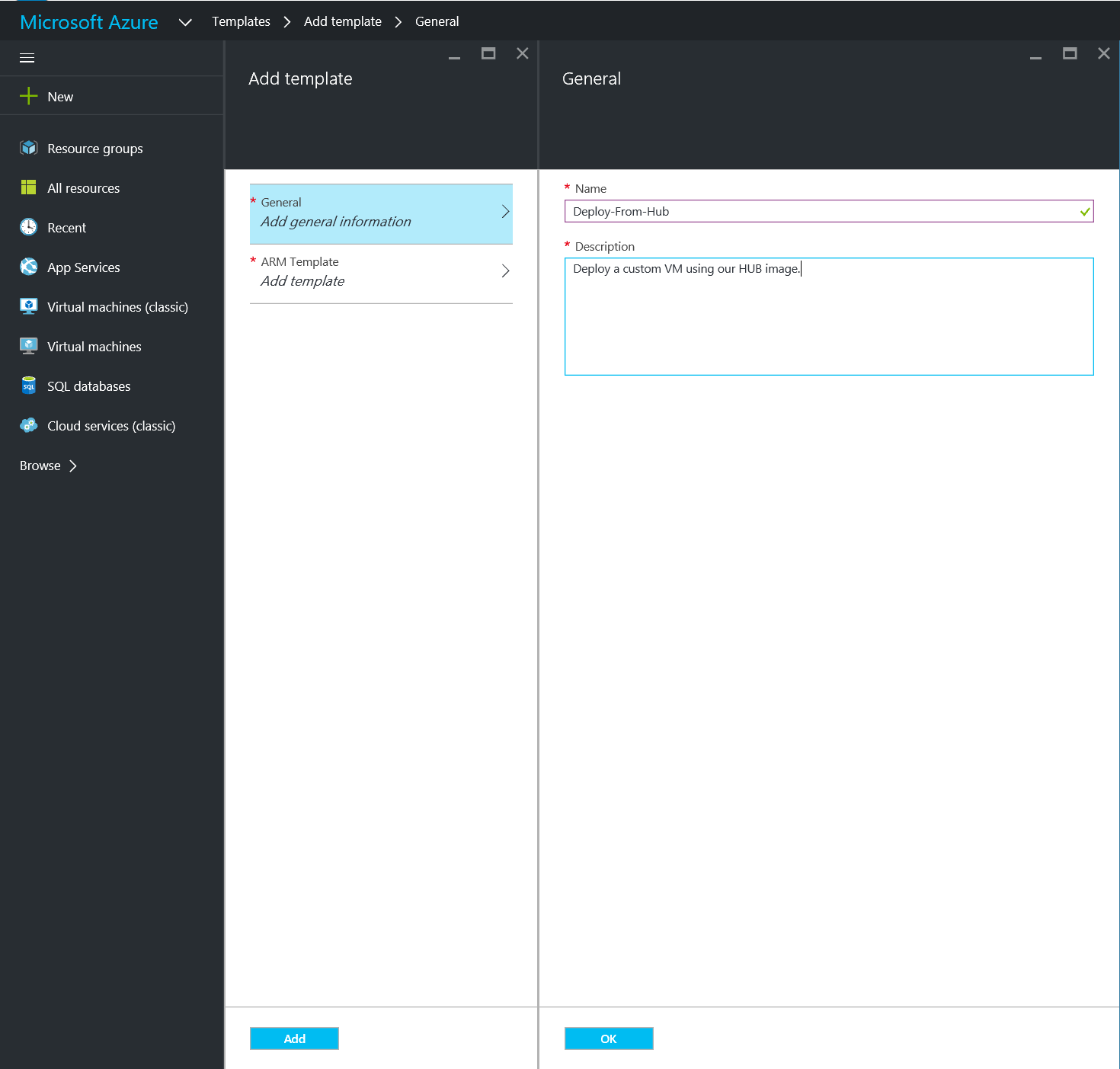
Task: Expand the Microsoft Azure dropdown chevron
Action: [185, 22]
